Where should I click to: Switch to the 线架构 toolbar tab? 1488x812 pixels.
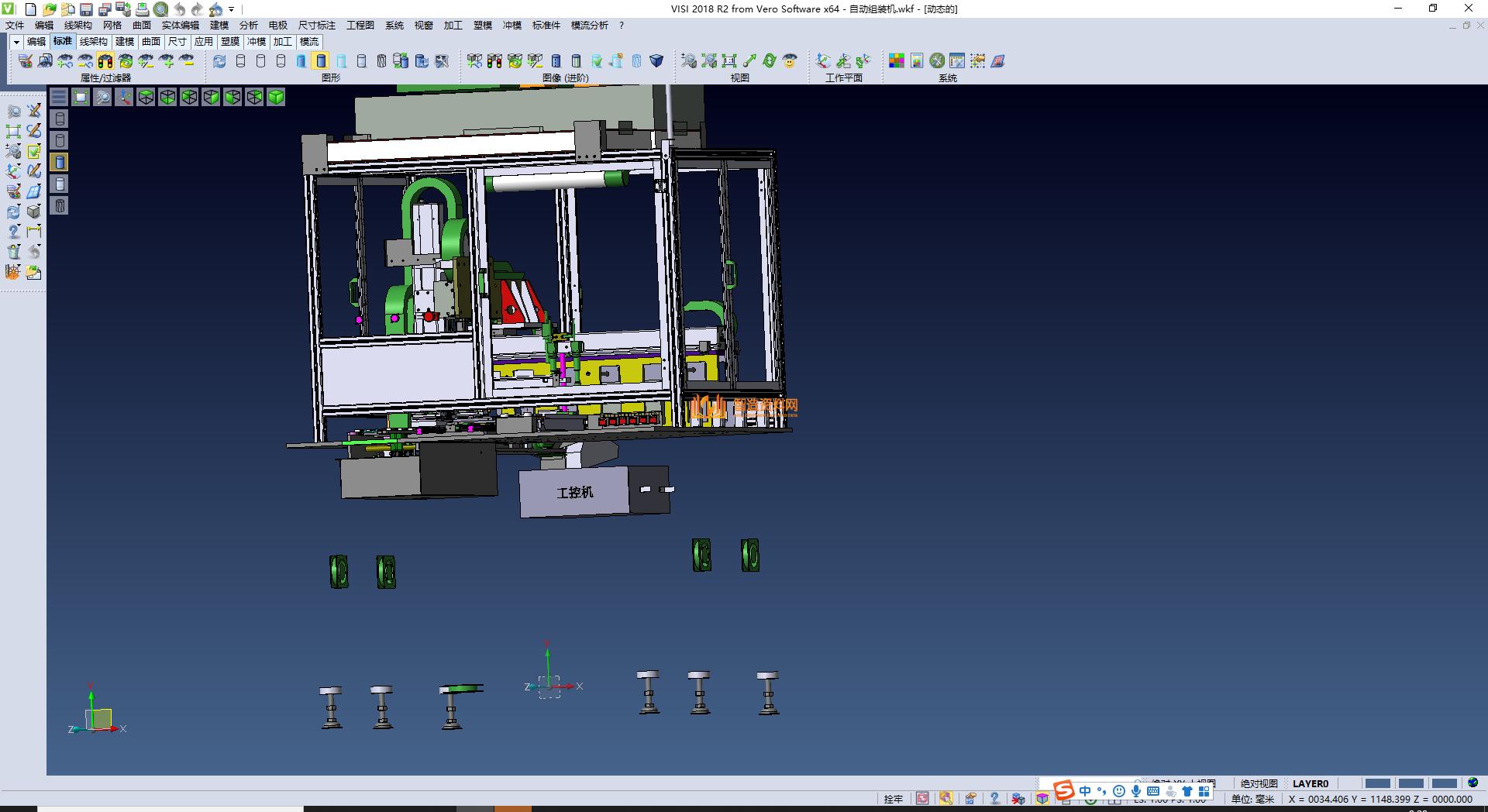point(93,42)
